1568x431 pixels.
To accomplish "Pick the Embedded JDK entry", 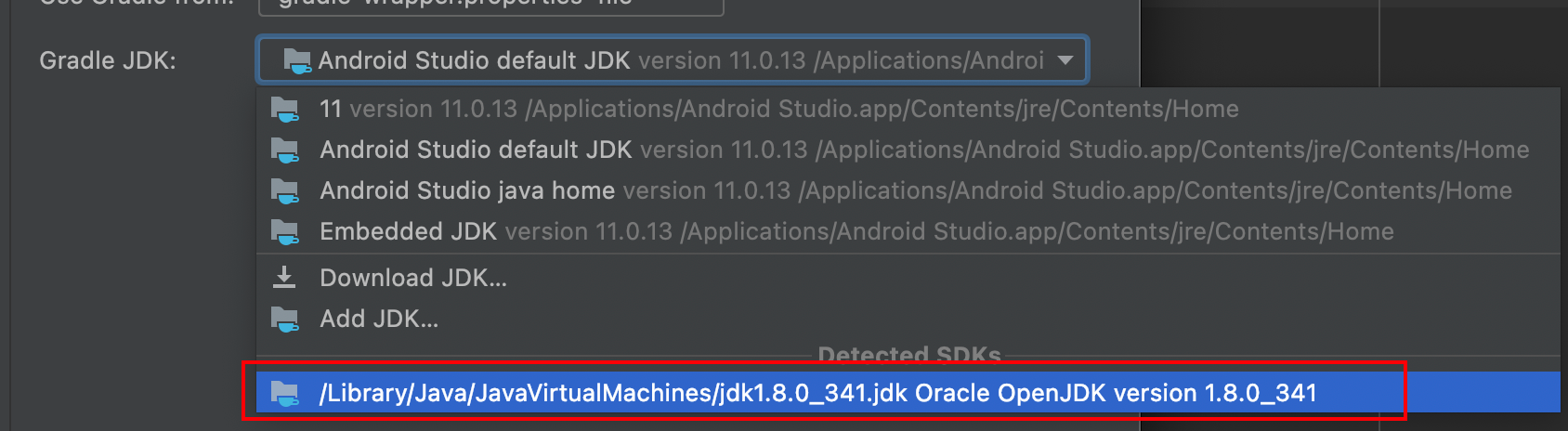I will click(x=908, y=231).
